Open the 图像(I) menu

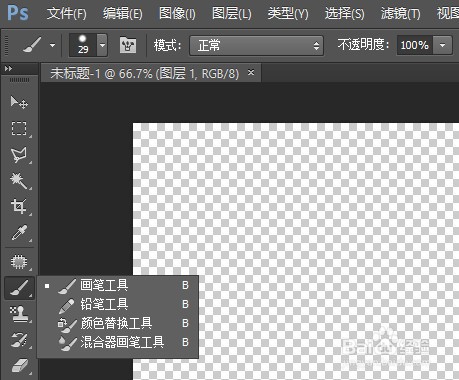[177, 14]
